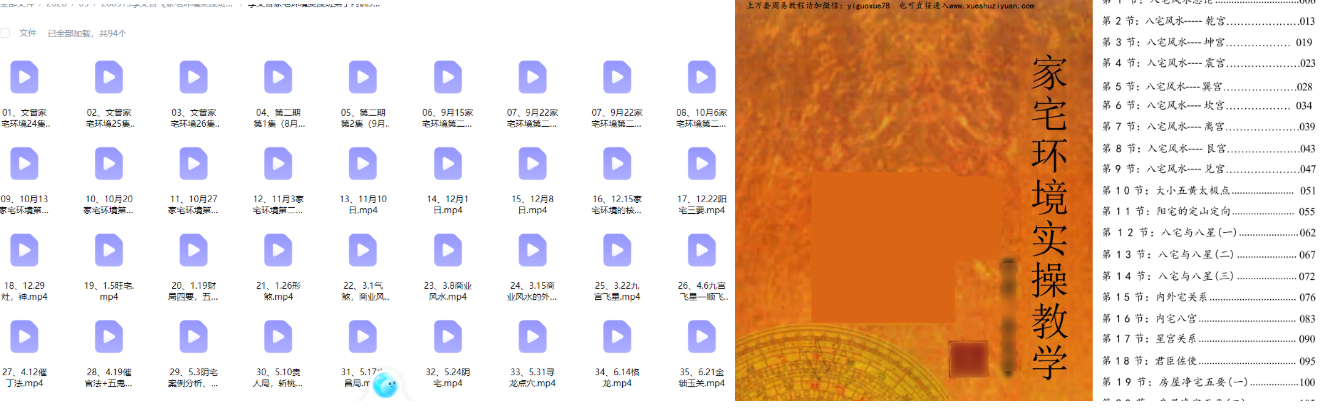Click contents entry 第15节 内外宅关系
This screenshot has width=1337, height=417.
pyautogui.click(x=1209, y=297)
